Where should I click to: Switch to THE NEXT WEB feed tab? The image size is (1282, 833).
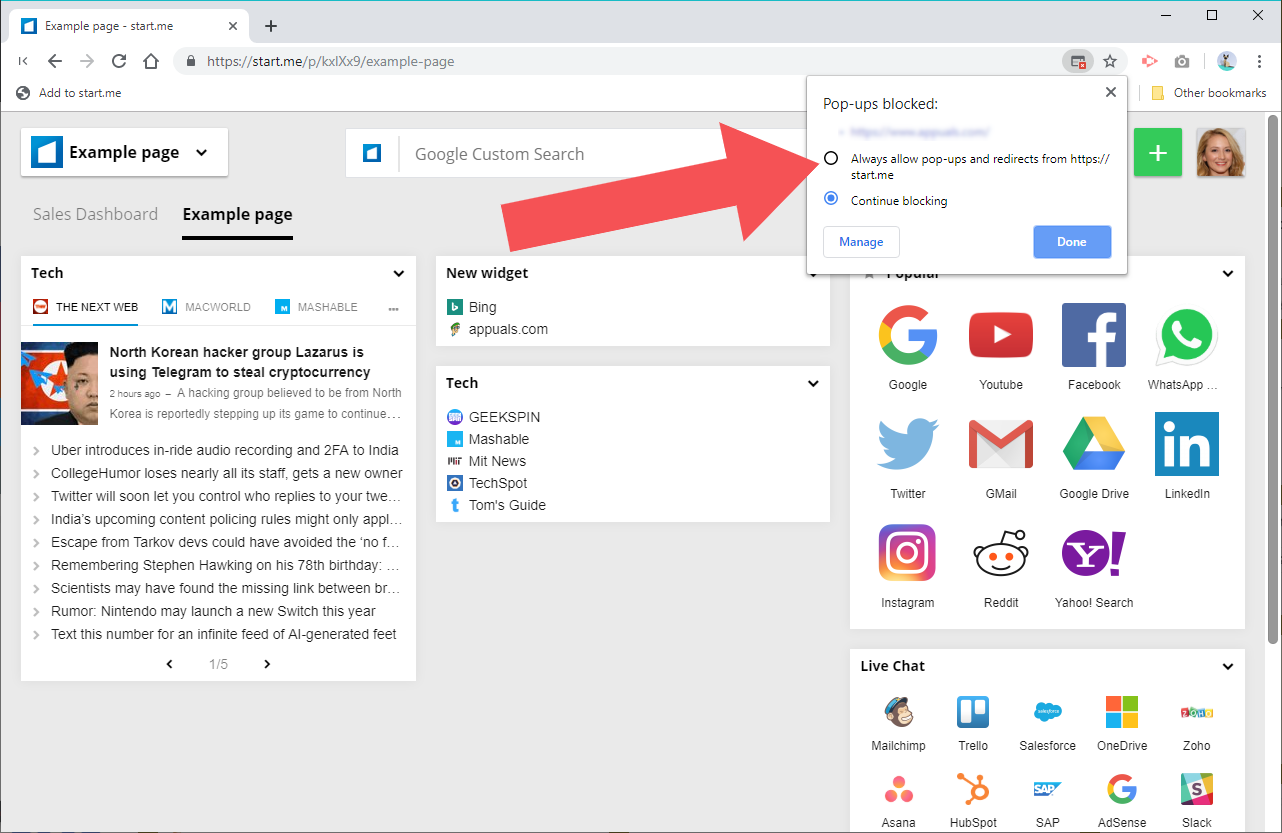pos(85,307)
